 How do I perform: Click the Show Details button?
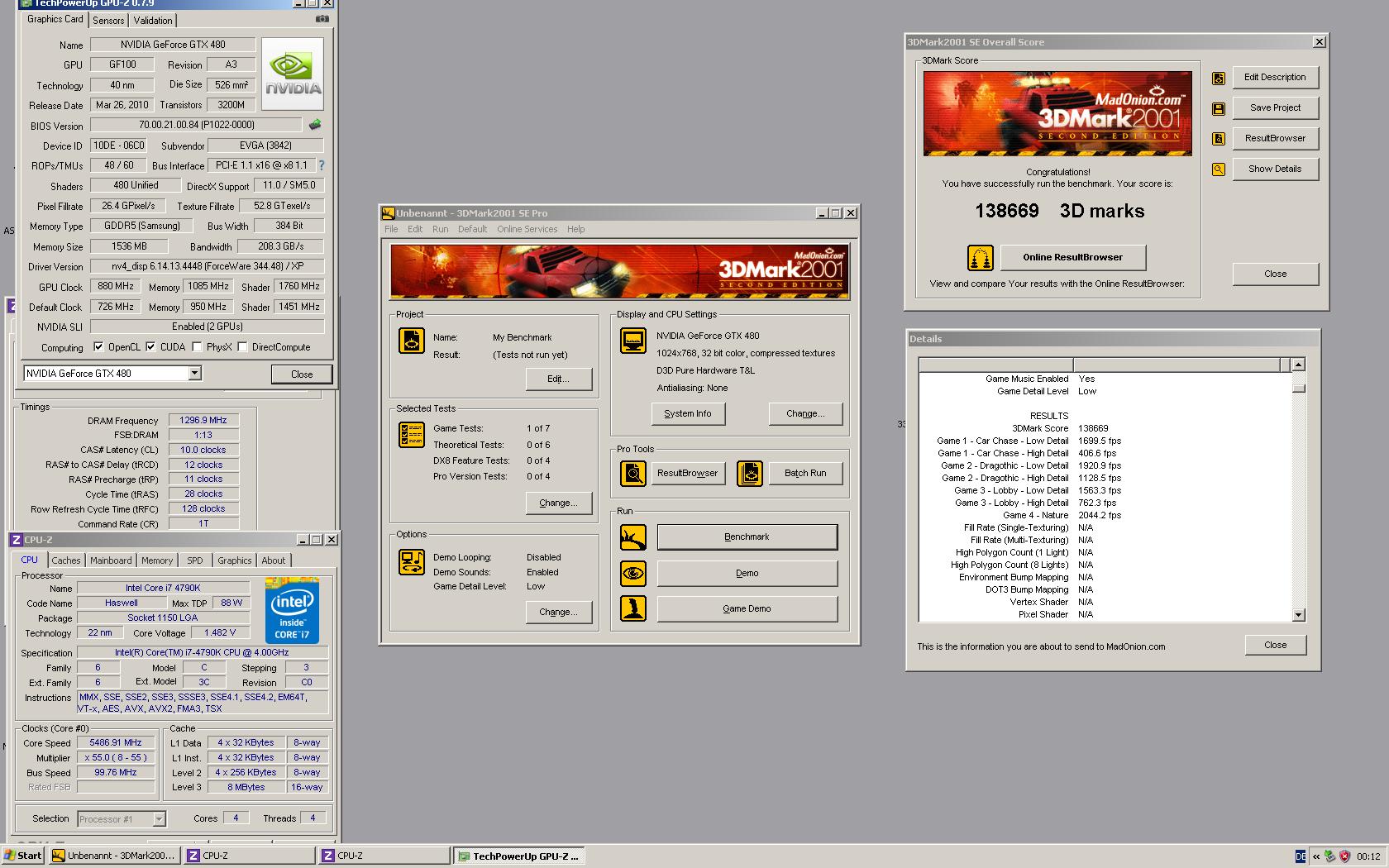1275,169
